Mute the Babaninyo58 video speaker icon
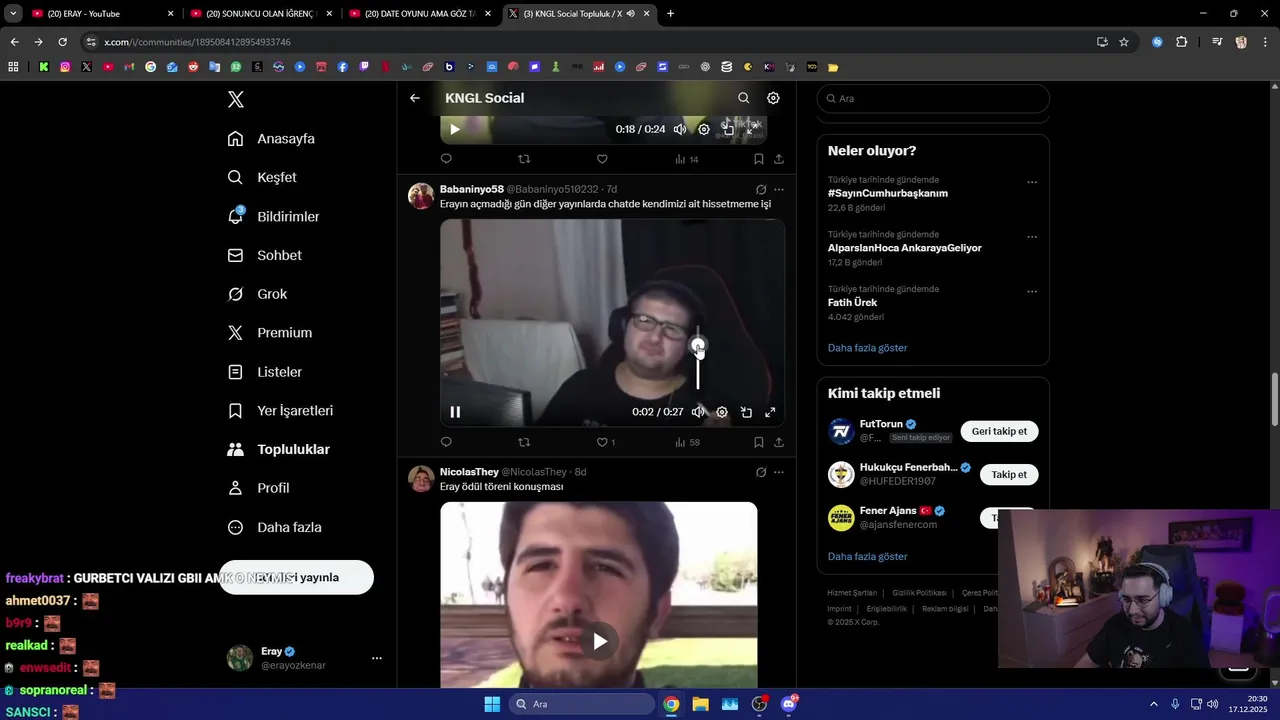 698,412
